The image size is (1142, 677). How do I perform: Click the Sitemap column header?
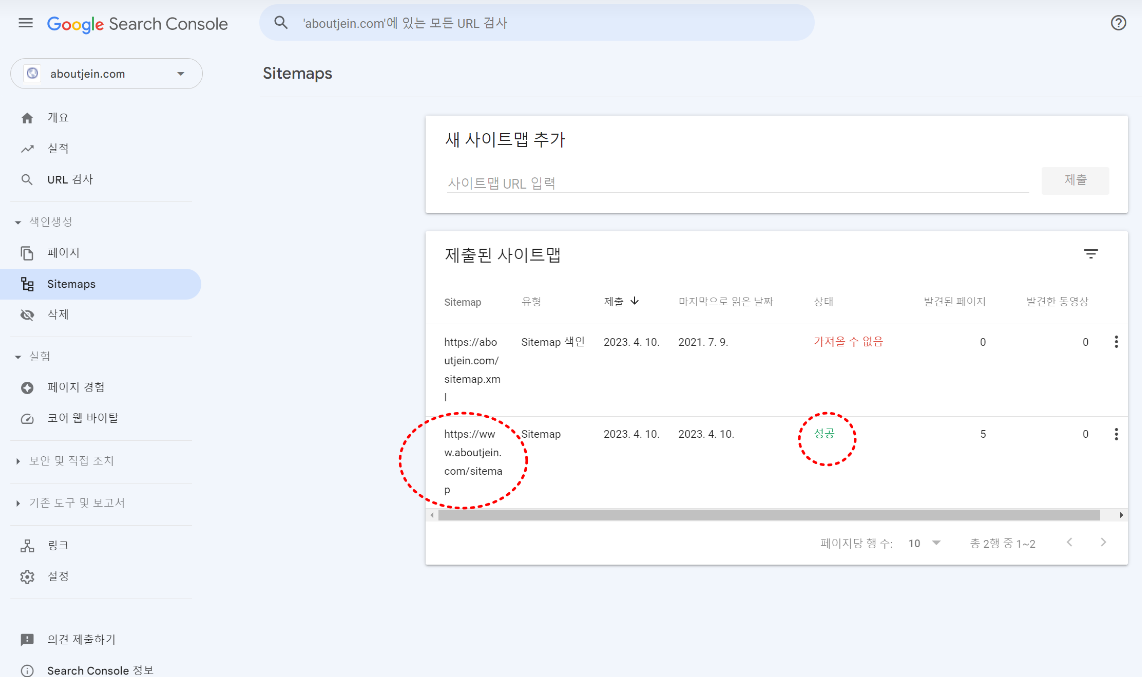pyautogui.click(x=462, y=302)
